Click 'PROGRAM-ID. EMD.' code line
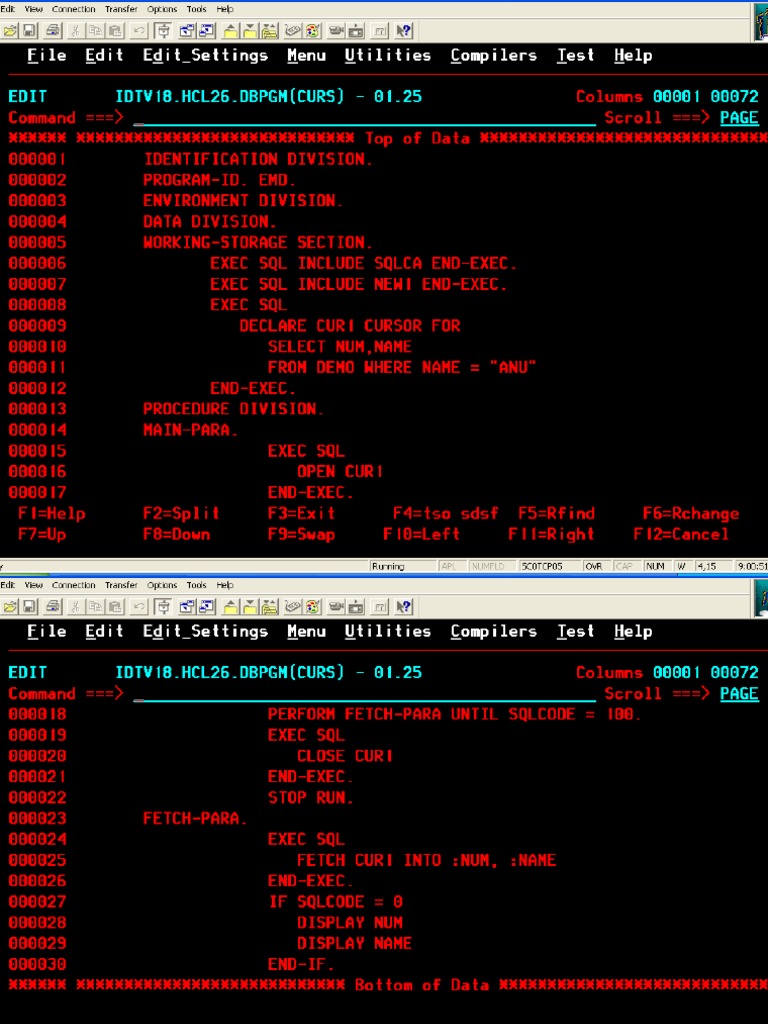This screenshot has height=1024, width=768. click(x=220, y=180)
